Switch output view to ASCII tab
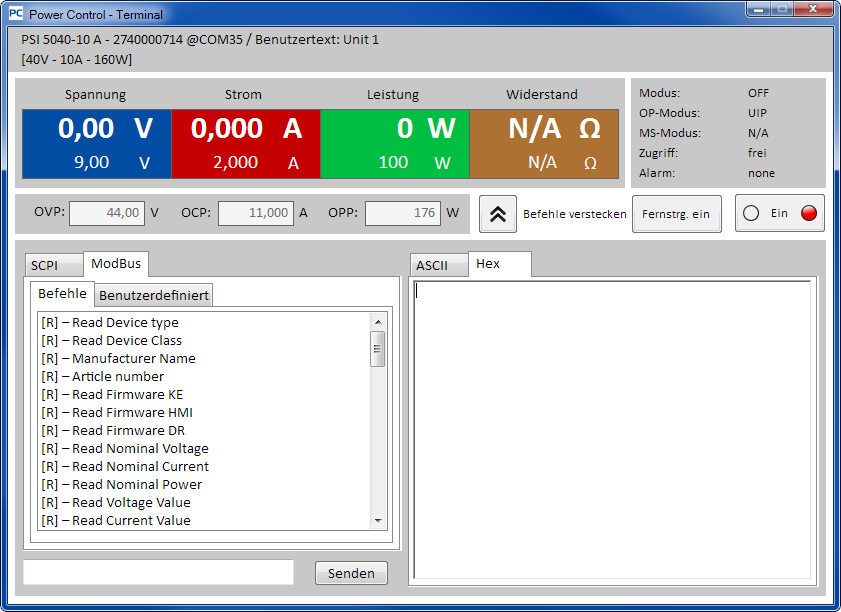Viewport: 841px width, 612px height. tap(432, 265)
